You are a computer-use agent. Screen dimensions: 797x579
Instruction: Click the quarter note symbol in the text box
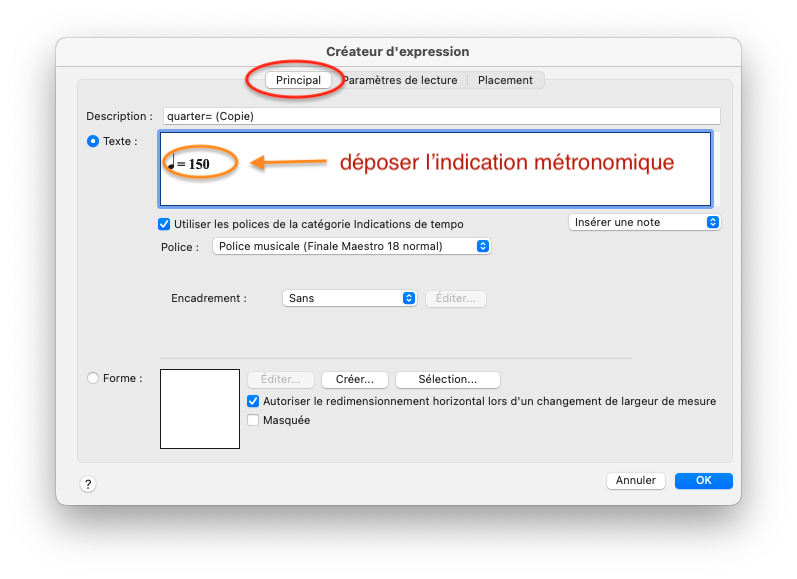171,162
